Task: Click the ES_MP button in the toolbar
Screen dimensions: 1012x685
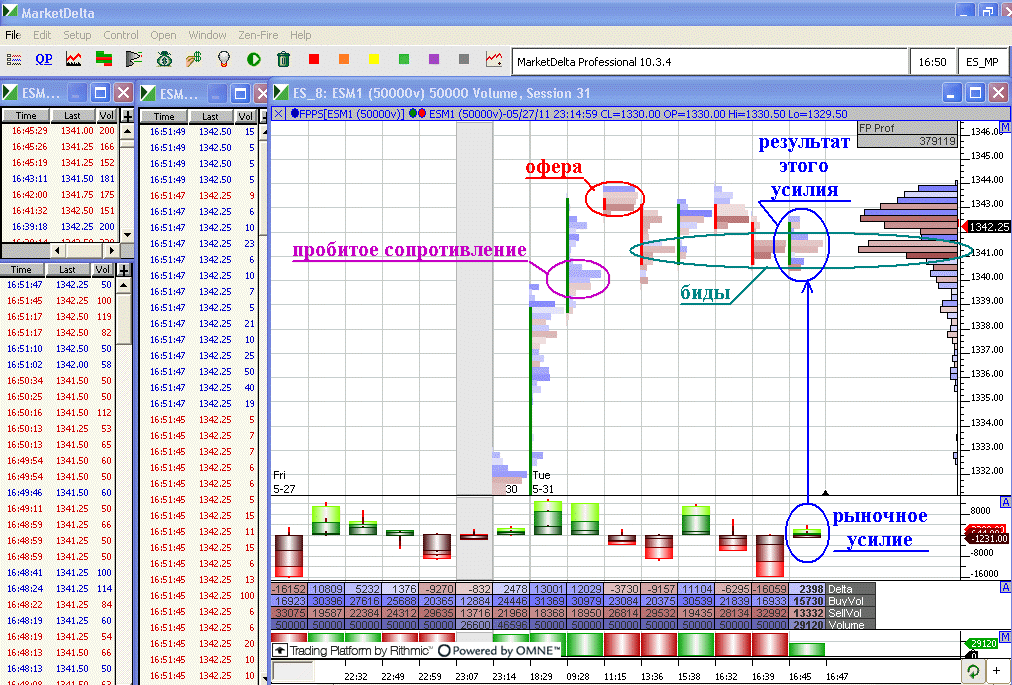Action: point(982,62)
